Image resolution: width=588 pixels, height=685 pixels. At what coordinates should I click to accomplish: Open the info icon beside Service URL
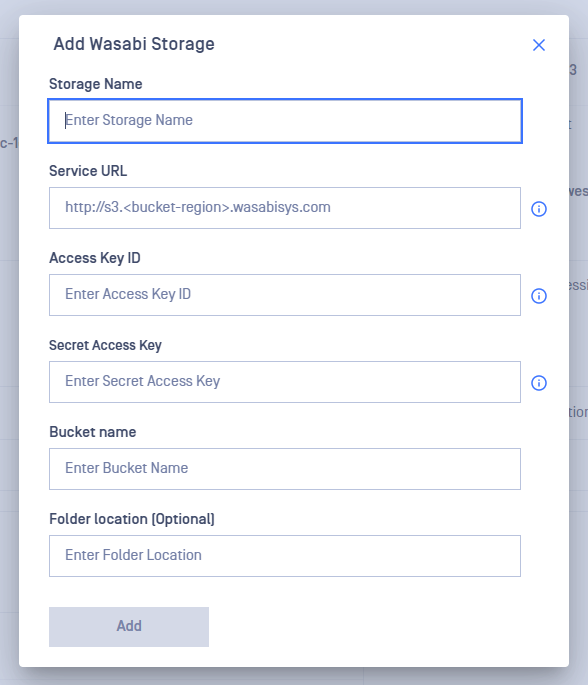point(539,209)
